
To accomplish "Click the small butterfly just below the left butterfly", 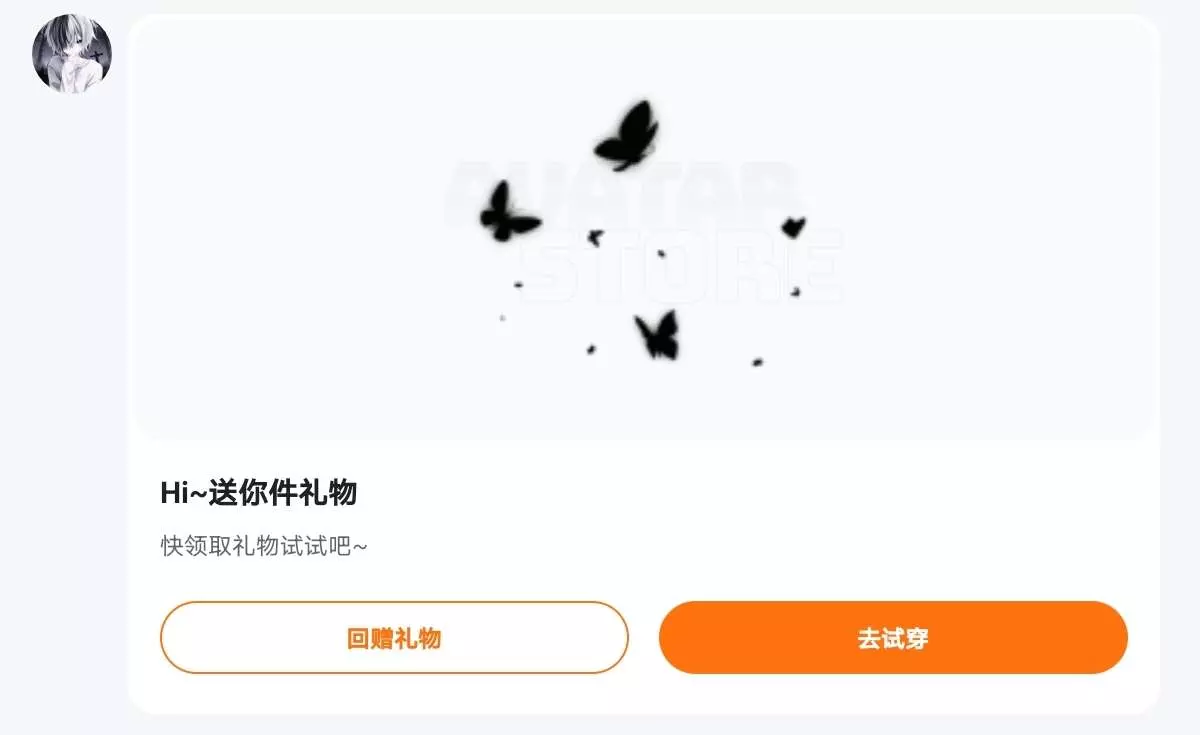I will coord(595,237).
